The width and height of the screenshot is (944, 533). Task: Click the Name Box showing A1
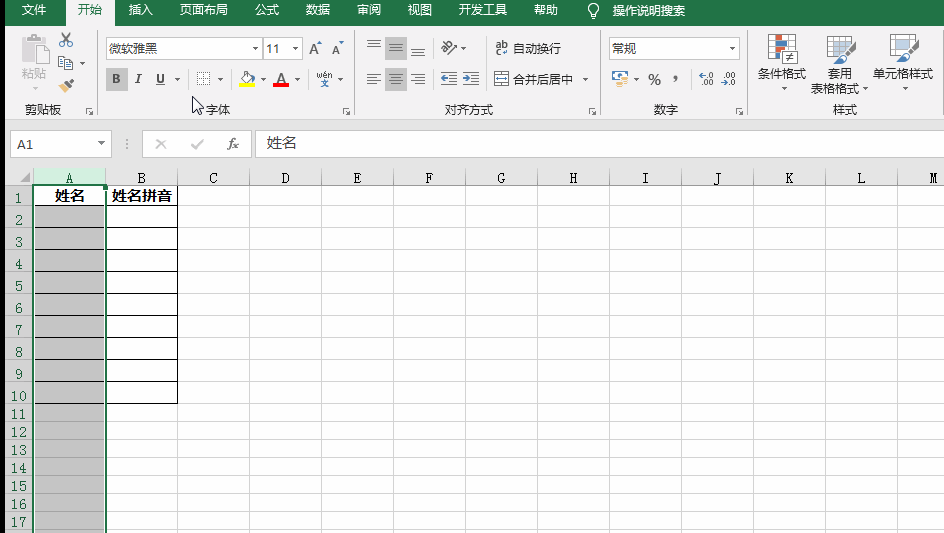point(53,144)
